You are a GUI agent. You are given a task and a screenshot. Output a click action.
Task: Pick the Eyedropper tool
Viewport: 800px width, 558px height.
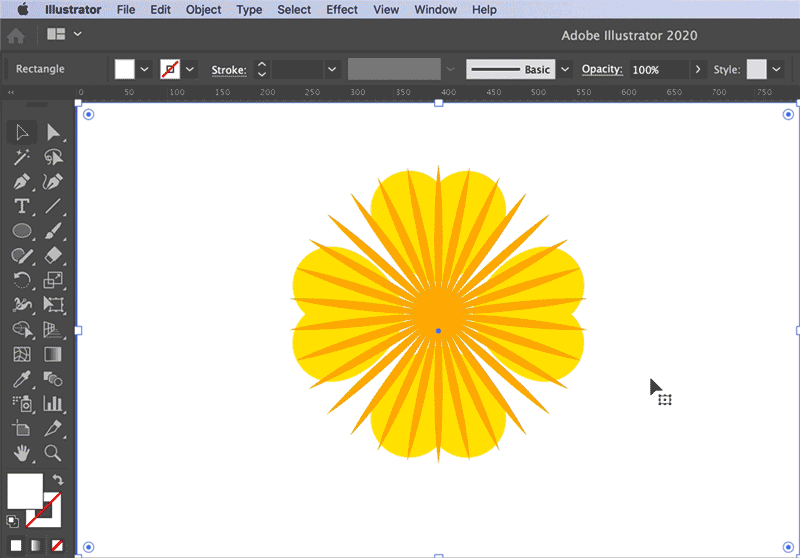click(21, 379)
